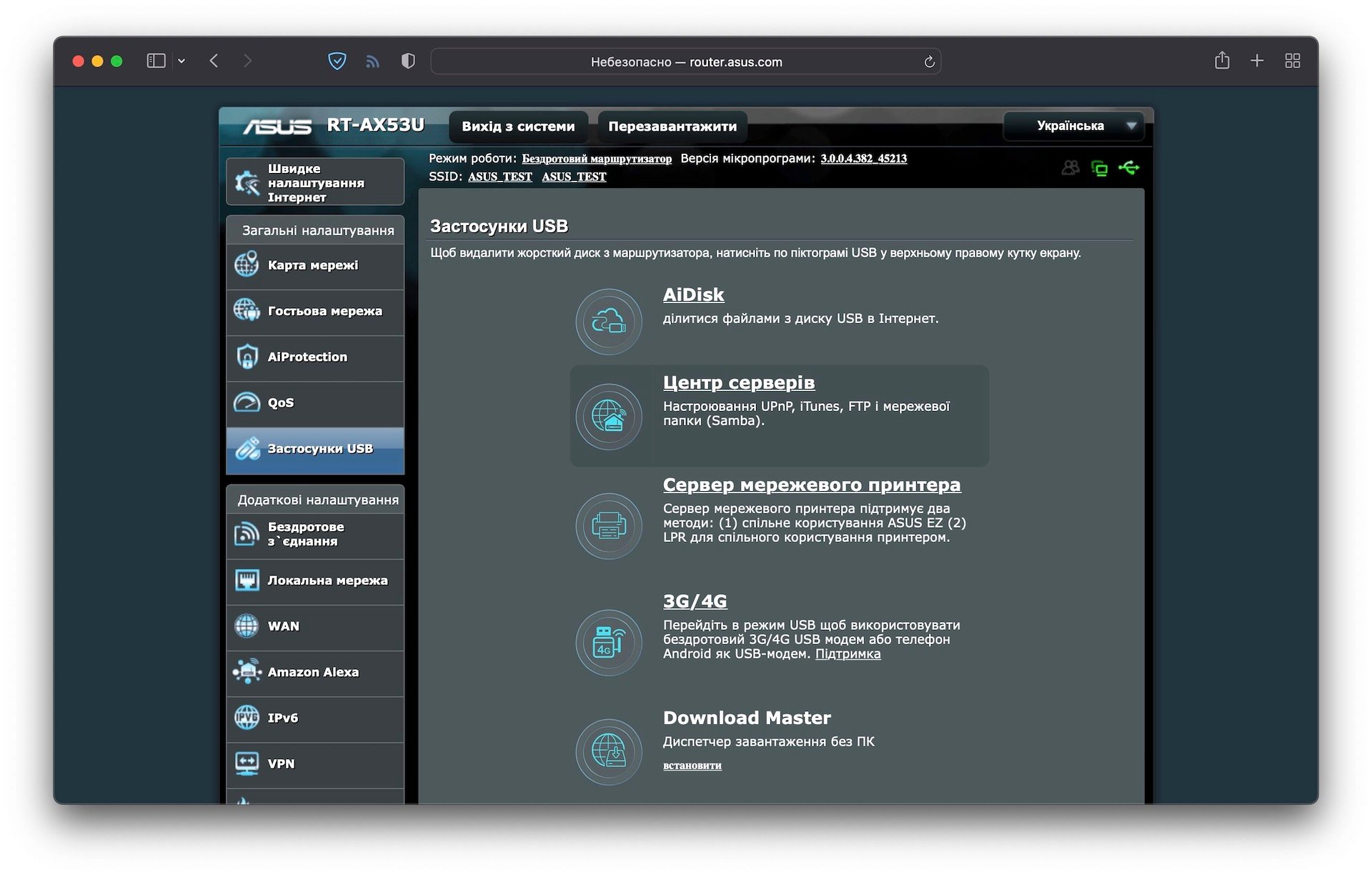Image resolution: width=1372 pixels, height=875 pixels.
Task: Click the Карта мережі sidebar icon
Action: click(247, 265)
